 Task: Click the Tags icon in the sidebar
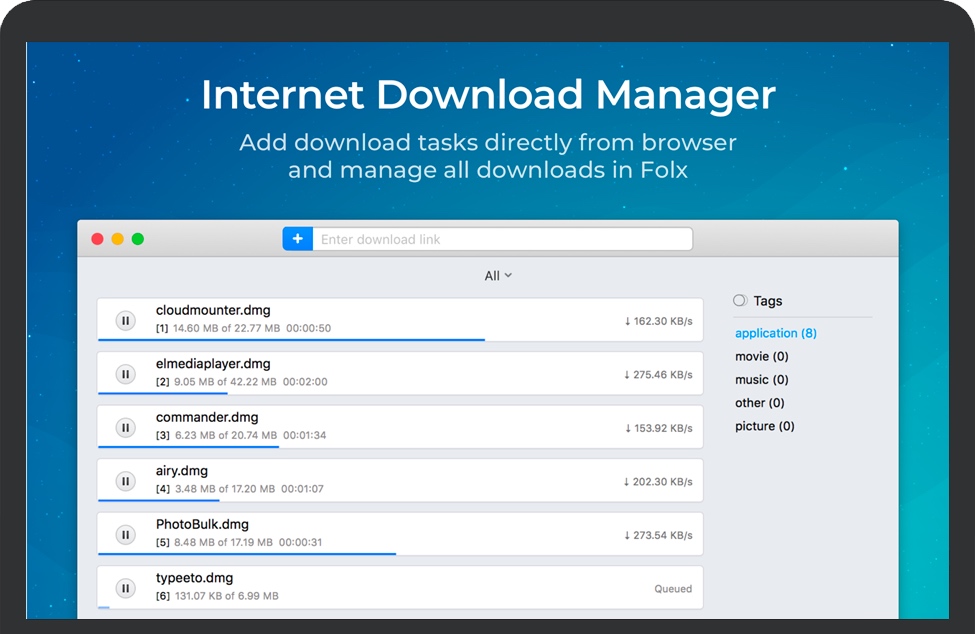[x=740, y=300]
